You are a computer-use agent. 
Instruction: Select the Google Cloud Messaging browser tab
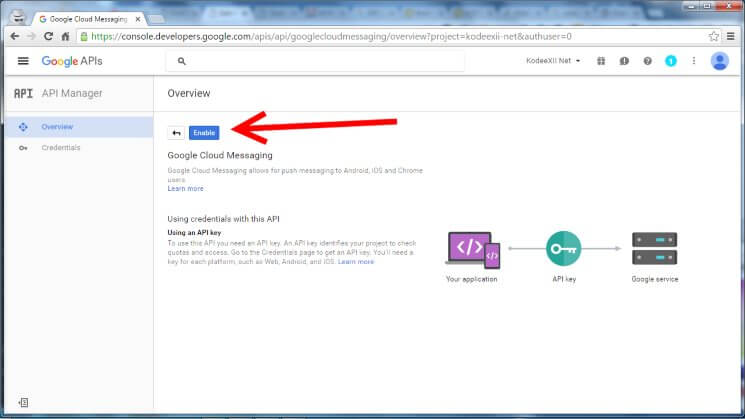(88, 19)
